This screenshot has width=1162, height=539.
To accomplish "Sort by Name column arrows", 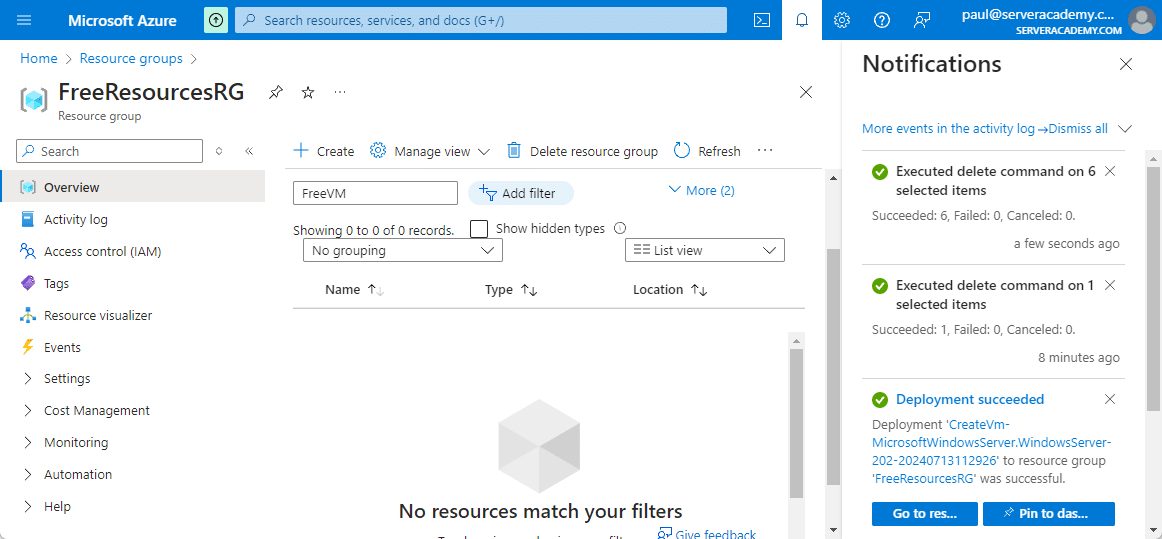I will [376, 290].
